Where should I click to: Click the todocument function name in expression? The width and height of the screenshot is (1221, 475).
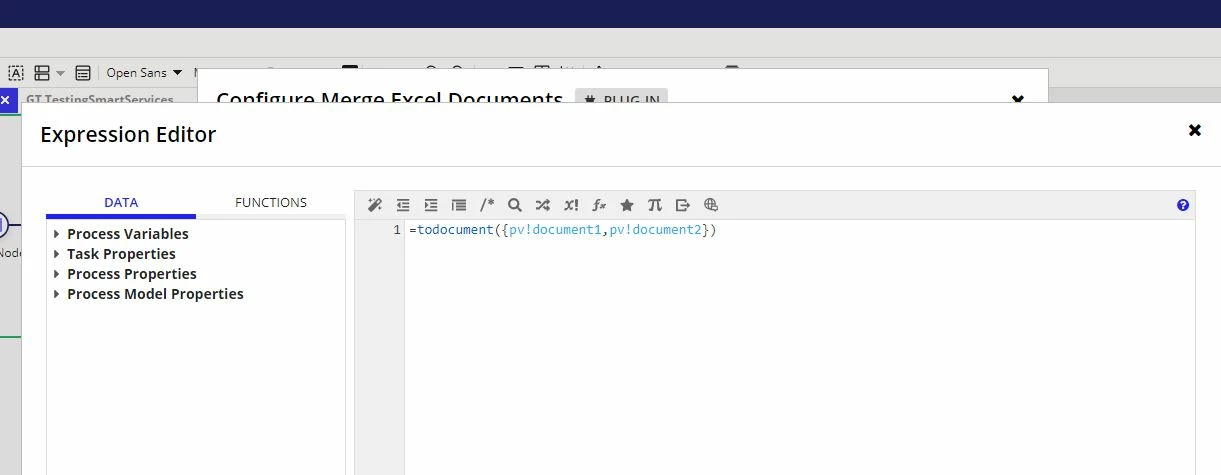[x=455, y=230]
